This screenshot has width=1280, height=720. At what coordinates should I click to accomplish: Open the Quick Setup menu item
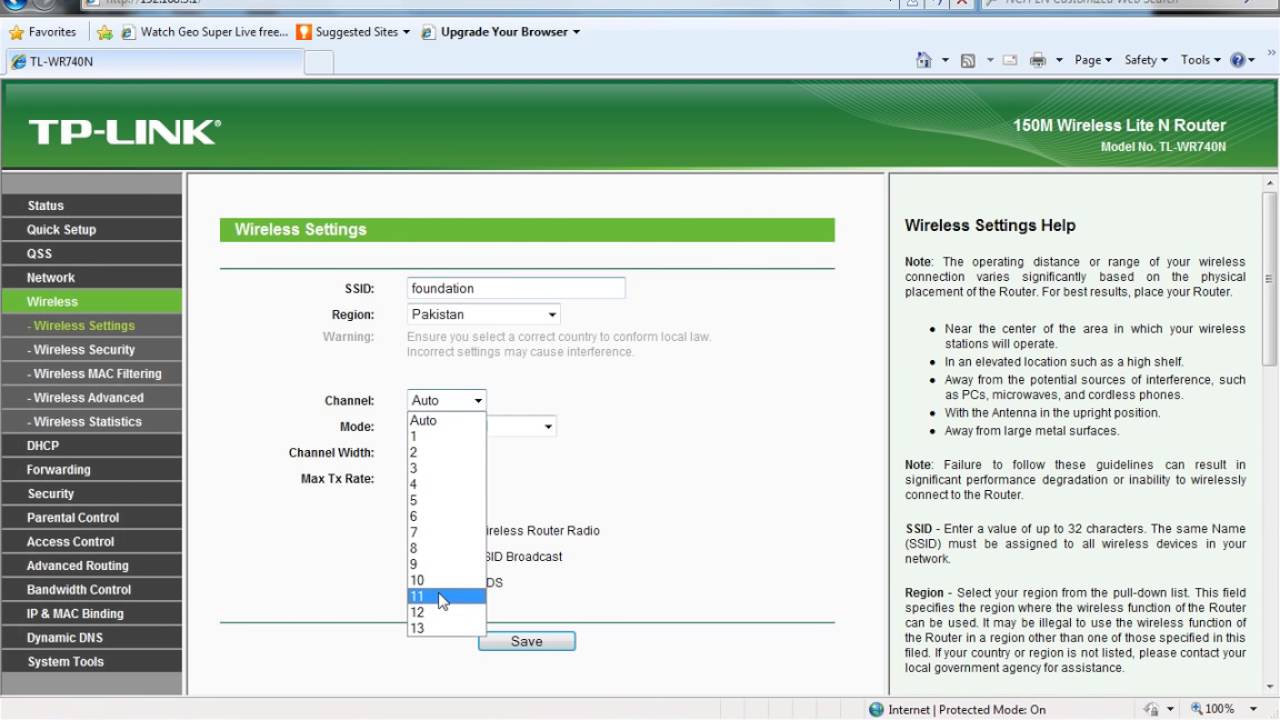tap(91, 229)
